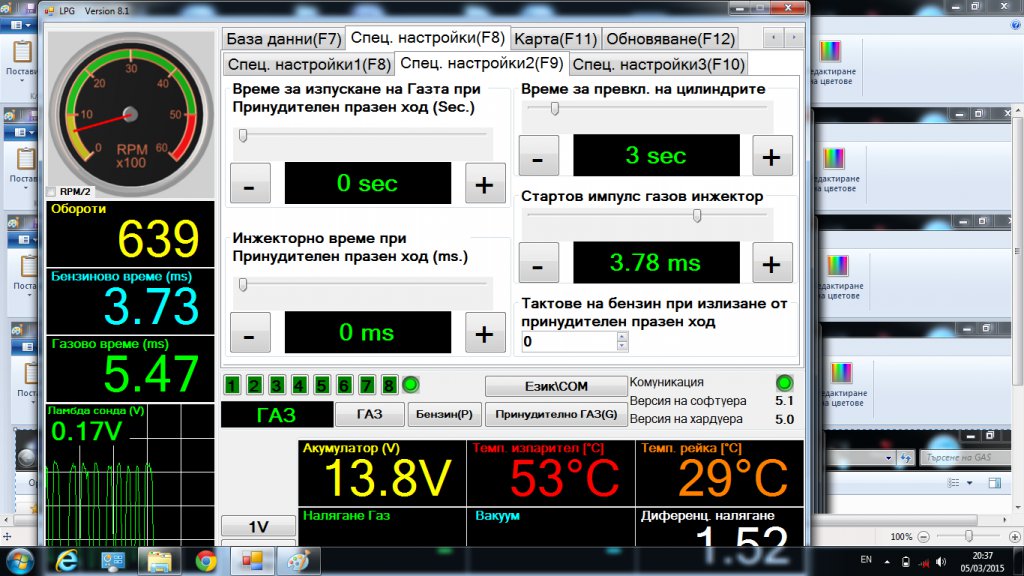Click the lambda probe waveform graph
This screenshot has width=1024, height=576.
point(130,475)
